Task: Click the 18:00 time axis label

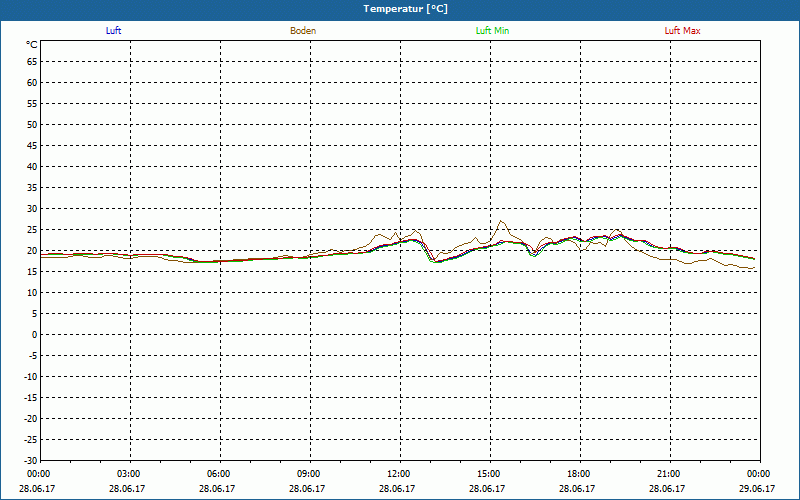Action: click(x=579, y=474)
